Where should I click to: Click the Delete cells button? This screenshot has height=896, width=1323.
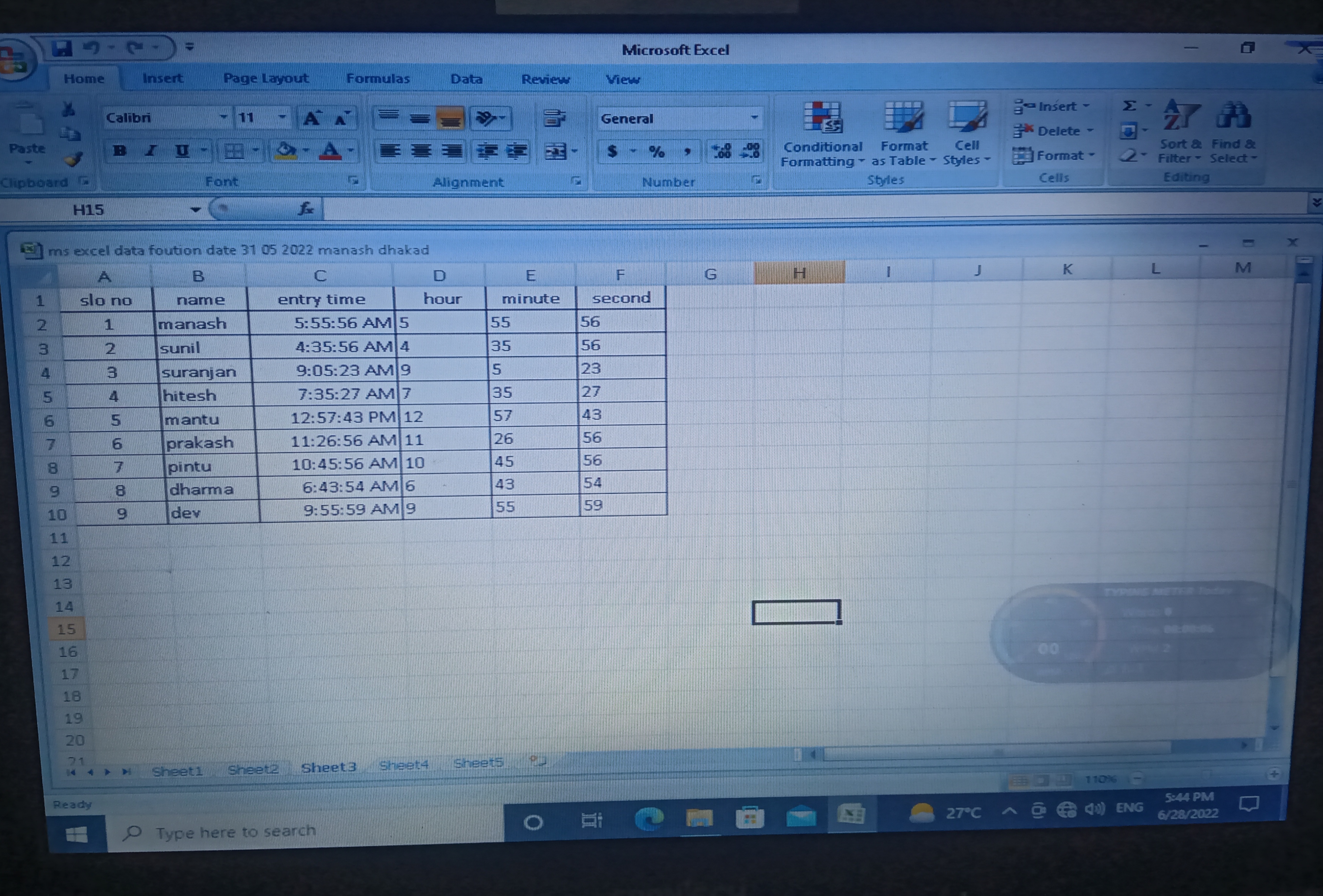(x=1053, y=131)
